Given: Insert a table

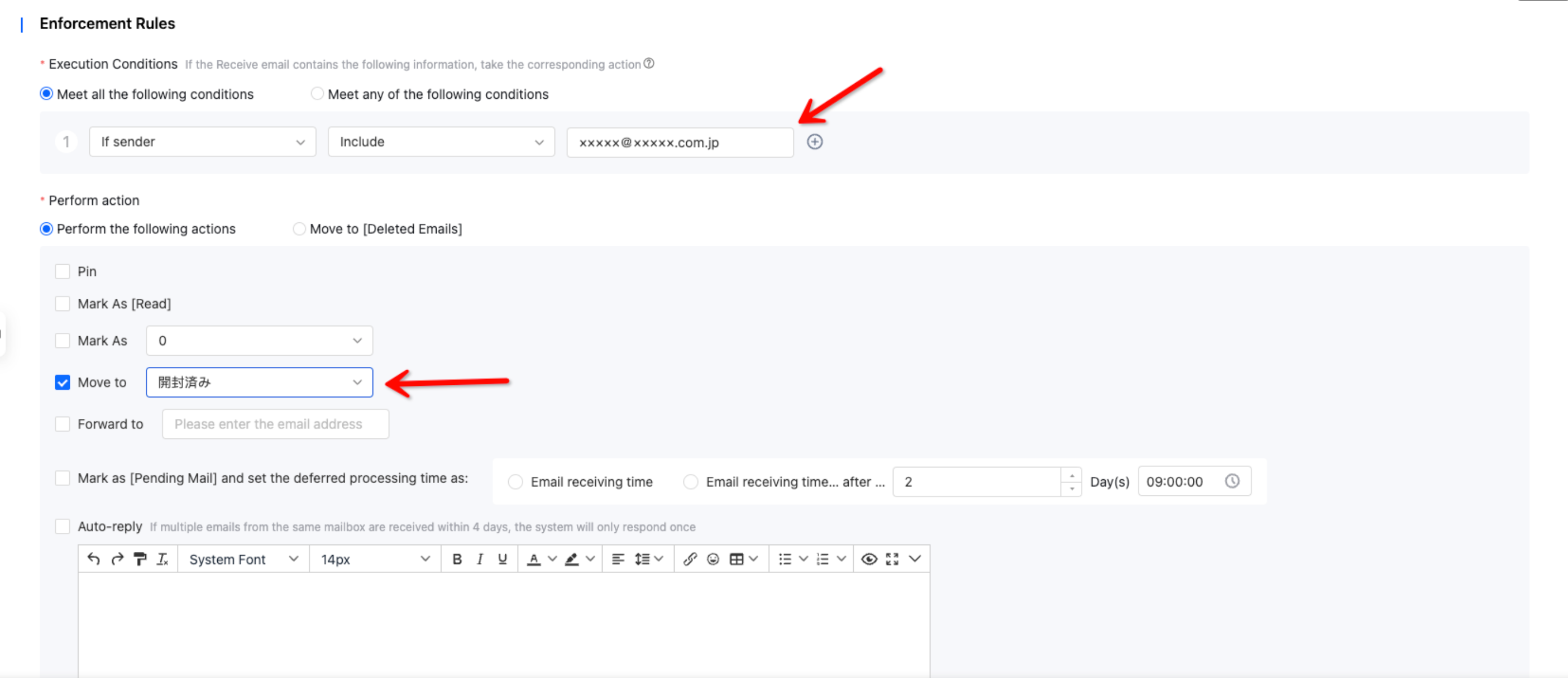Looking at the screenshot, I should click(737, 558).
